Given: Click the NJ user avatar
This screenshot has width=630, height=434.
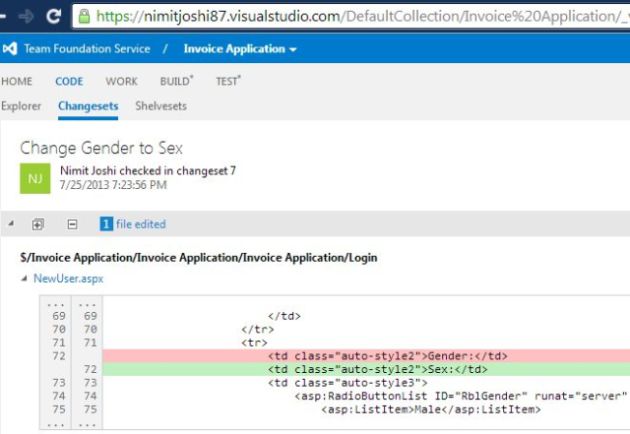Looking at the screenshot, I should click(35, 178).
